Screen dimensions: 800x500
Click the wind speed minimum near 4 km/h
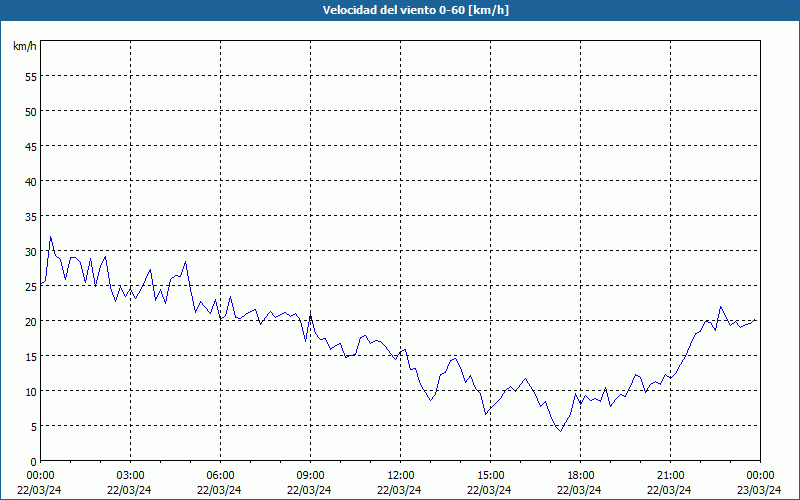pyautogui.click(x=561, y=431)
